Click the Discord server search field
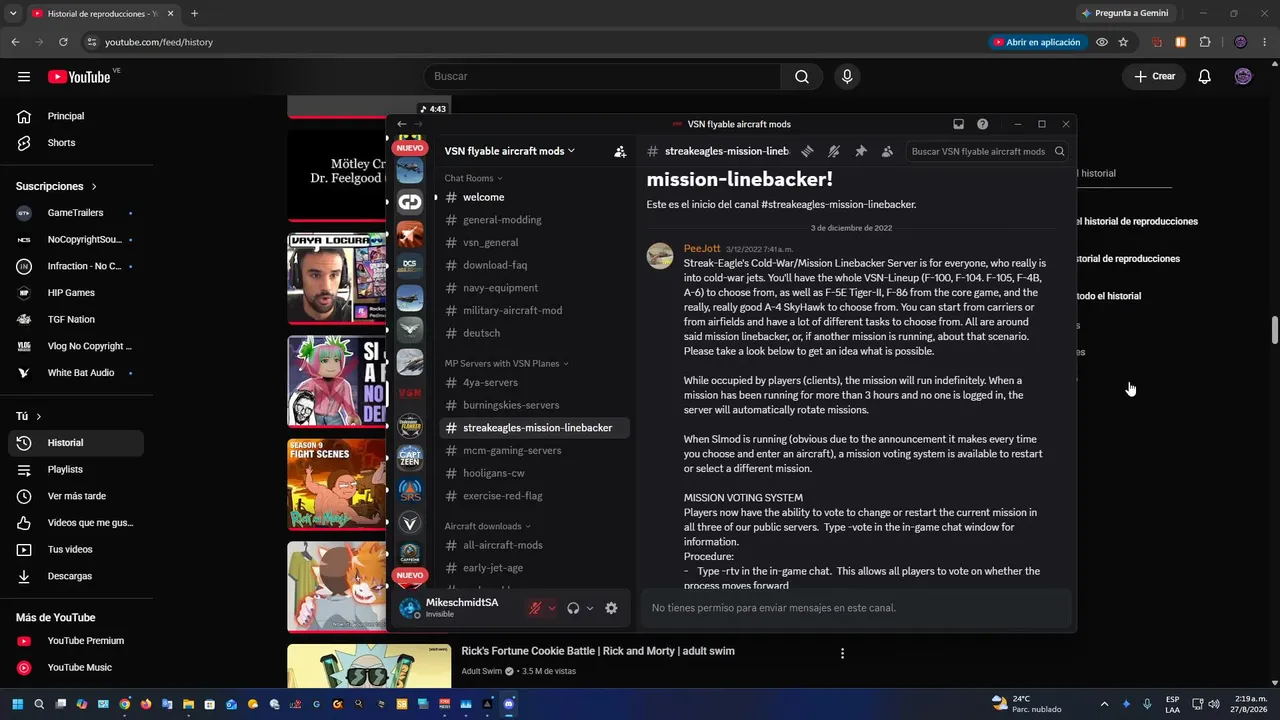This screenshot has height=720, width=1280. (987, 151)
